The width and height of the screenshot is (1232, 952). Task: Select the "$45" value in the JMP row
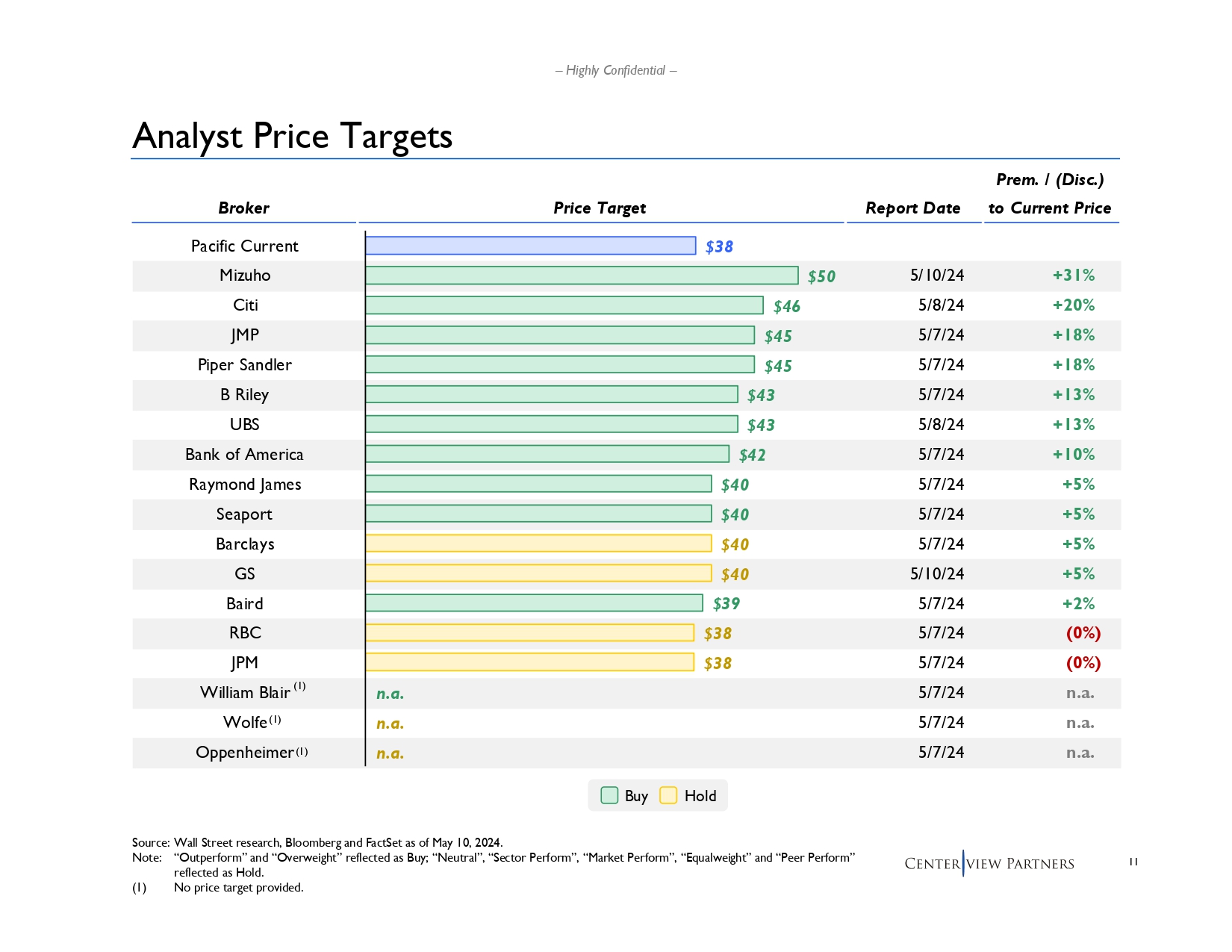tap(778, 336)
